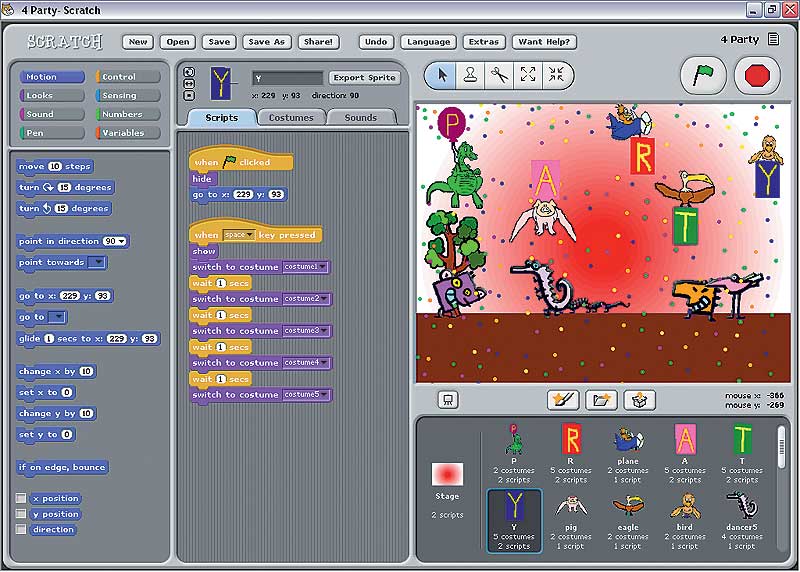Get a surprise sprite icon
Image resolution: width=800 pixels, height=572 pixels.
pyautogui.click(x=639, y=400)
